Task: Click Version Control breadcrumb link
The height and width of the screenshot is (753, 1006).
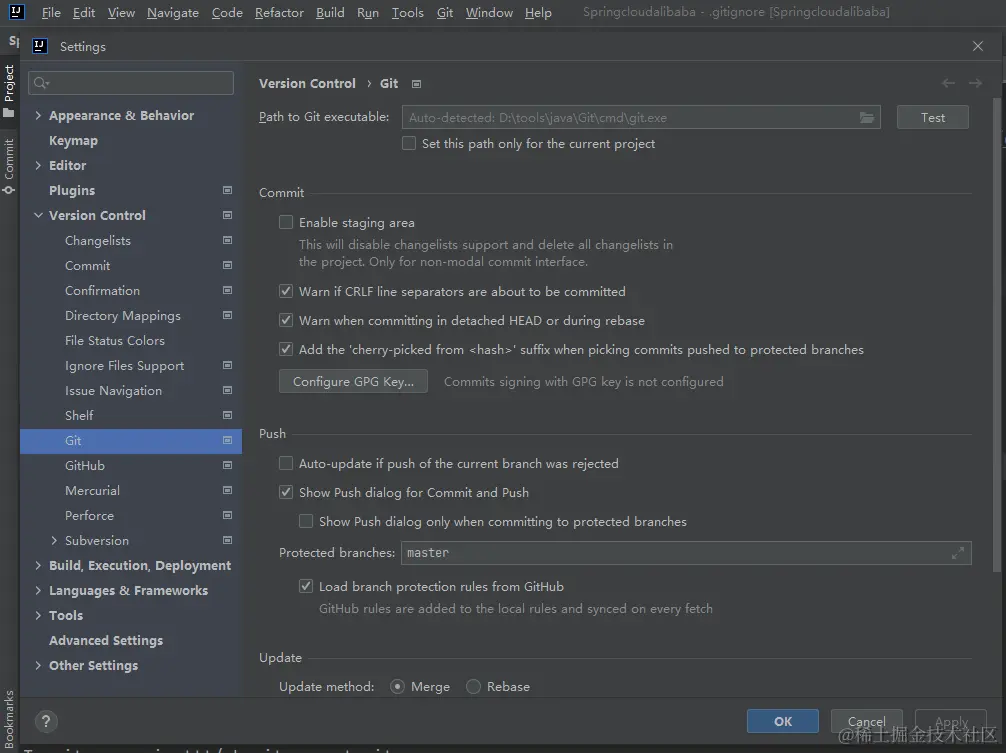Action: click(x=307, y=83)
